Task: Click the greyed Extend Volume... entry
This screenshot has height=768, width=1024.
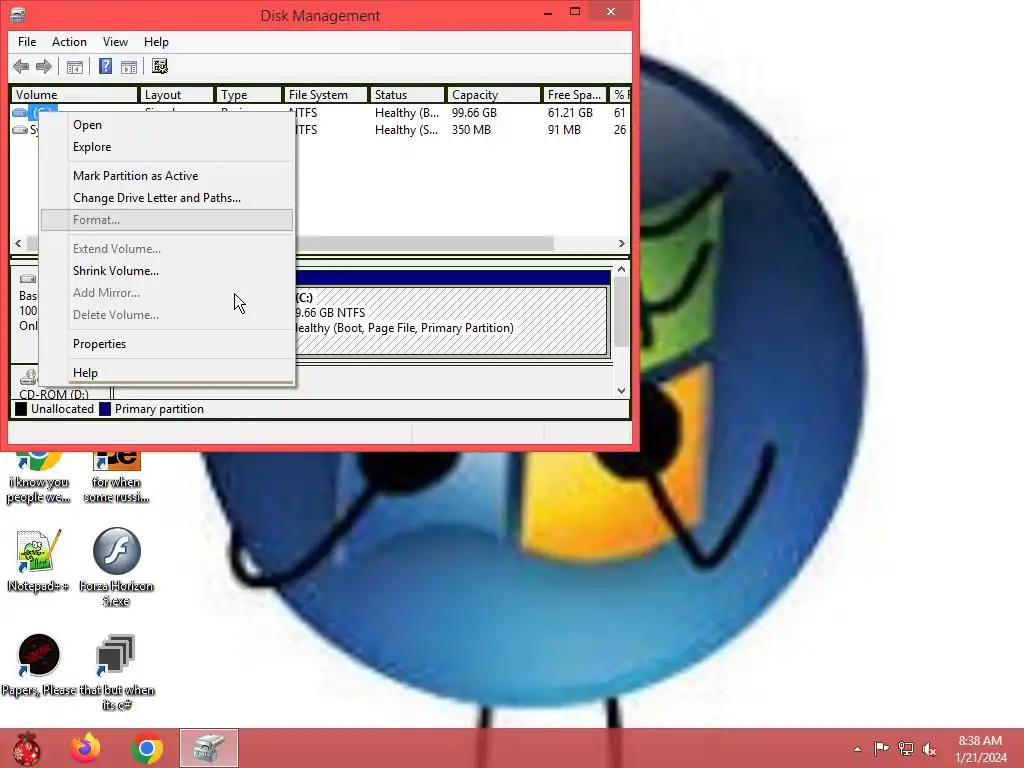Action: (x=167, y=249)
